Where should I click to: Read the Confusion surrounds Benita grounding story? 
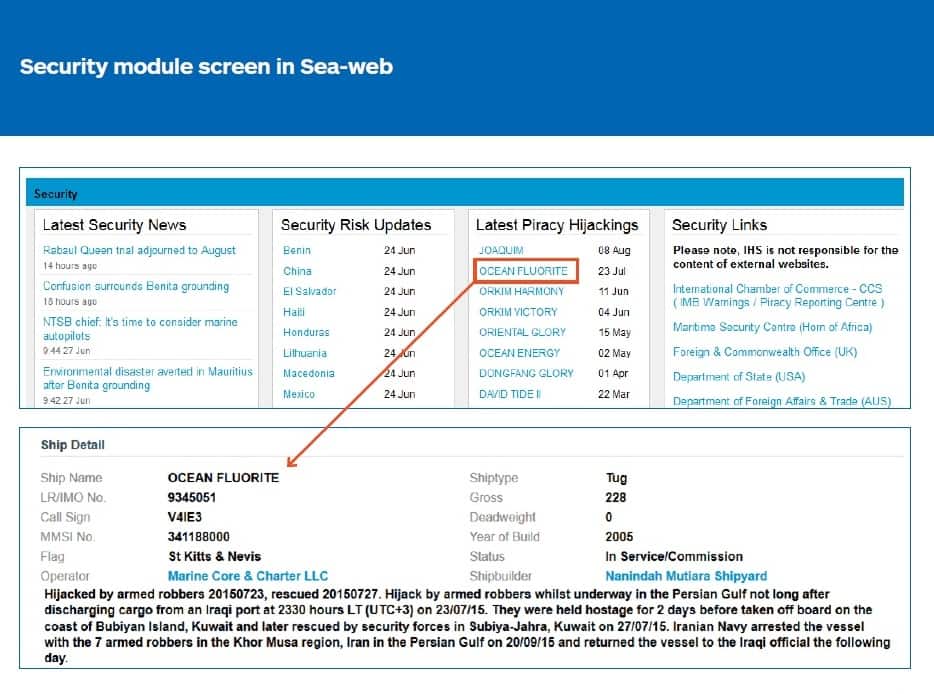[136, 286]
